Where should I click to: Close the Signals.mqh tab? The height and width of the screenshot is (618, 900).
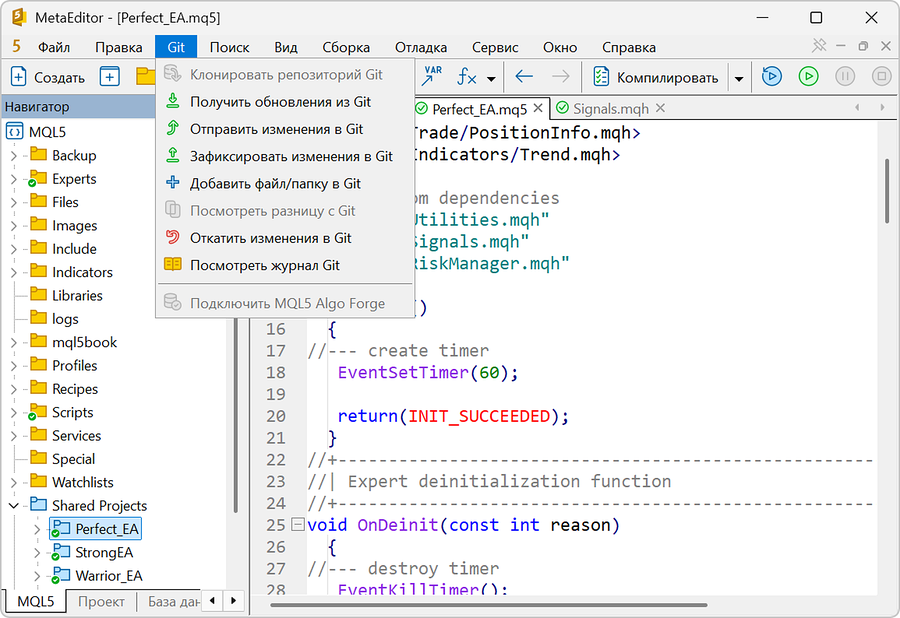pyautogui.click(x=660, y=108)
